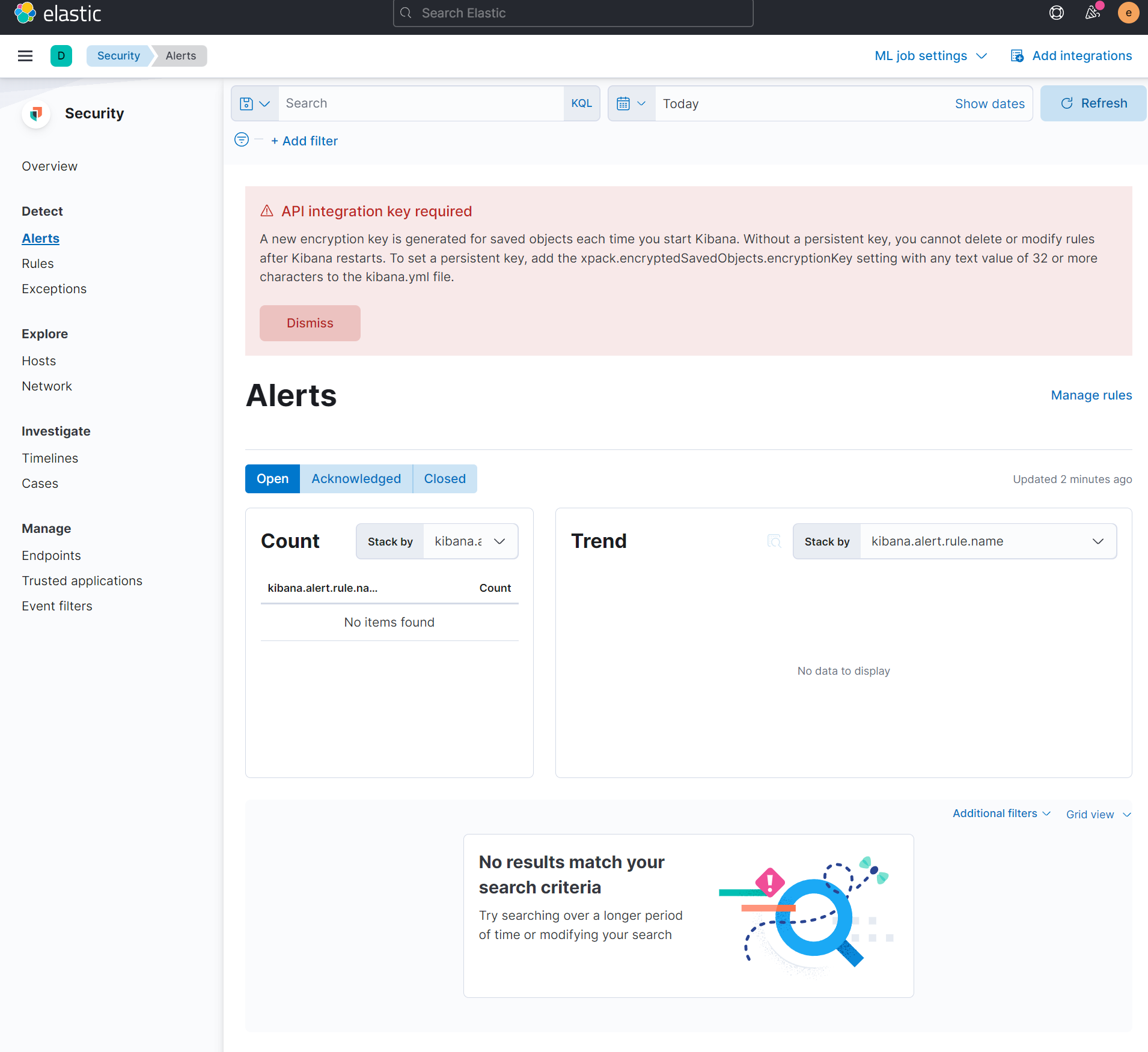Click the help icon in the top bar
This screenshot has width=1148, height=1052.
(1057, 13)
